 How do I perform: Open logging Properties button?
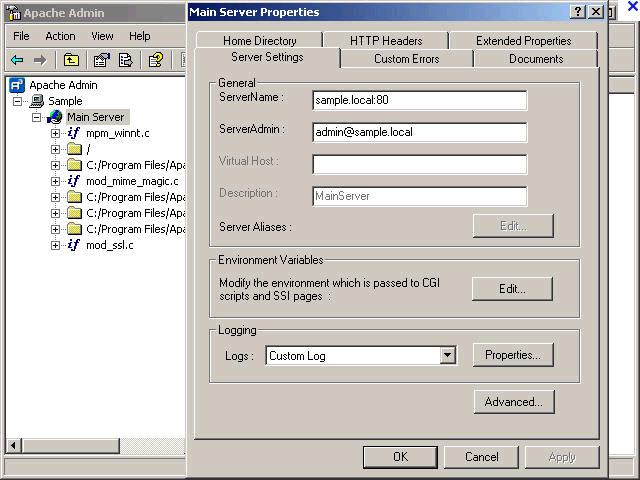513,355
